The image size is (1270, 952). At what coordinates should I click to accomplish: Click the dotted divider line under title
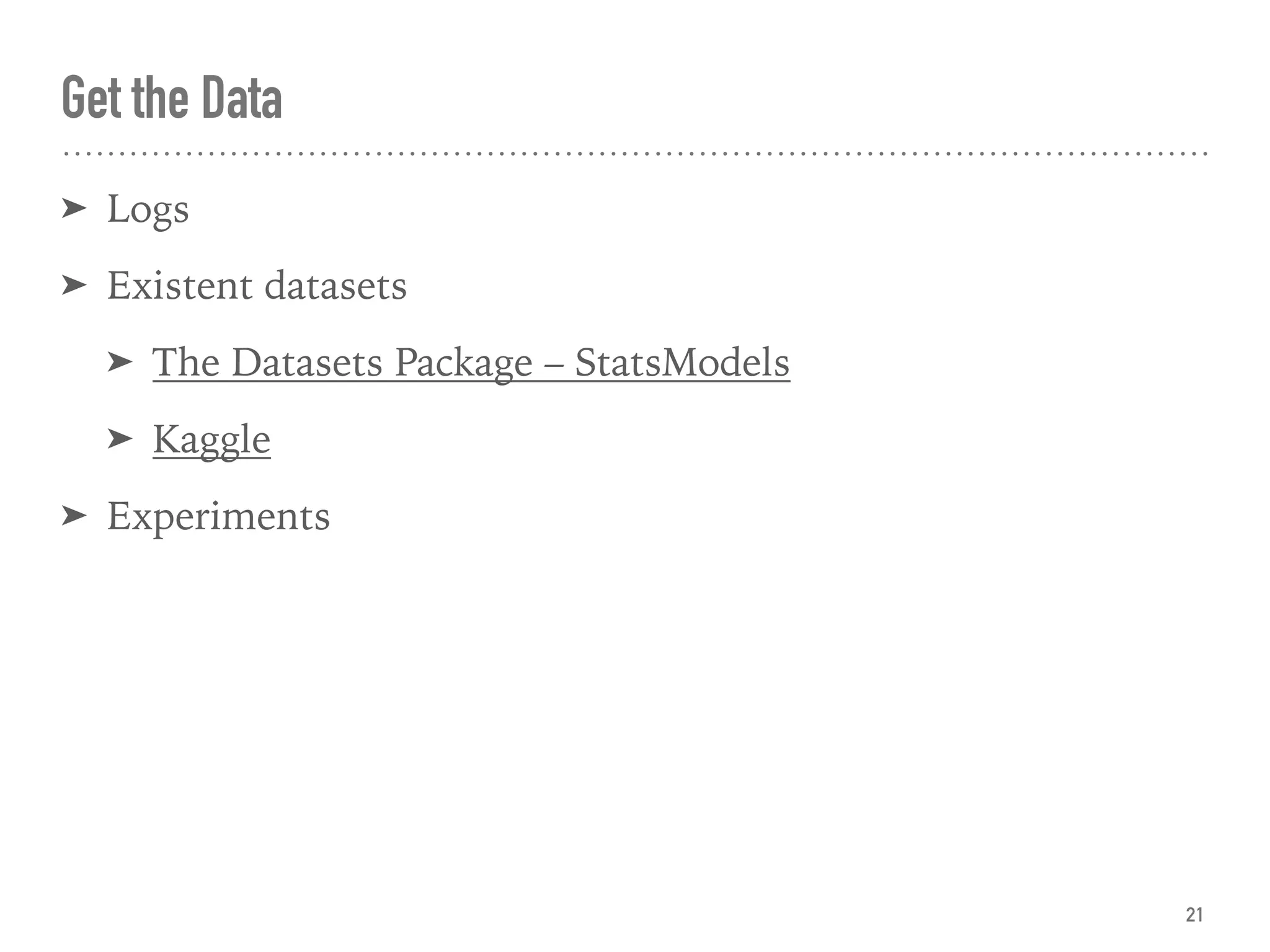click(x=636, y=153)
